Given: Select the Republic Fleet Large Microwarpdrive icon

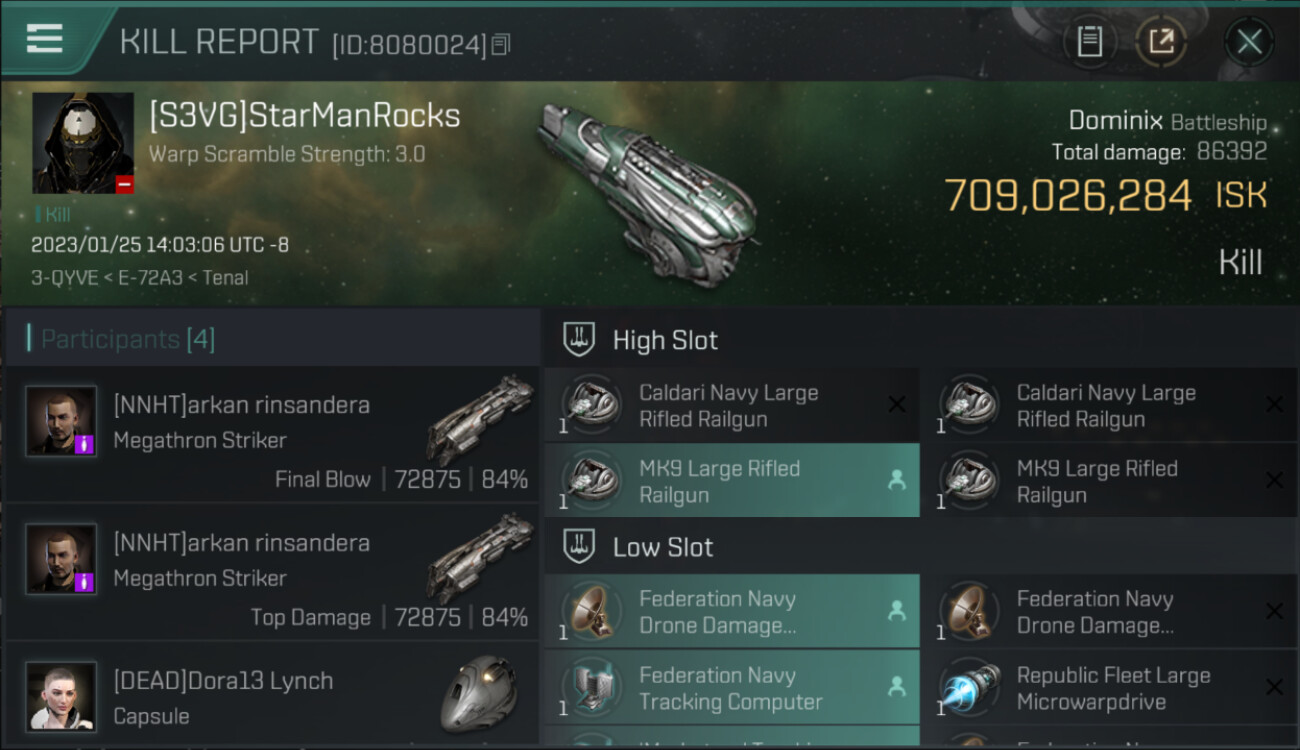Looking at the screenshot, I should 969,688.
